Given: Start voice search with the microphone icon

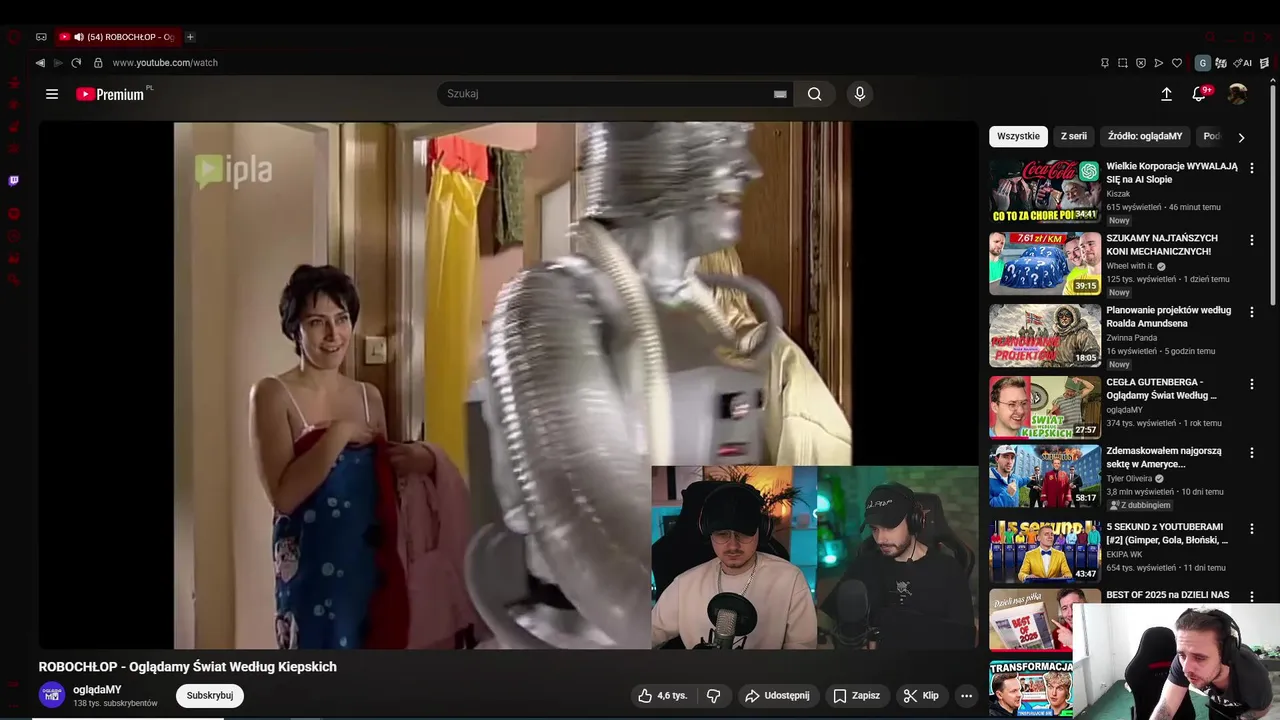Looking at the screenshot, I should pos(859,94).
